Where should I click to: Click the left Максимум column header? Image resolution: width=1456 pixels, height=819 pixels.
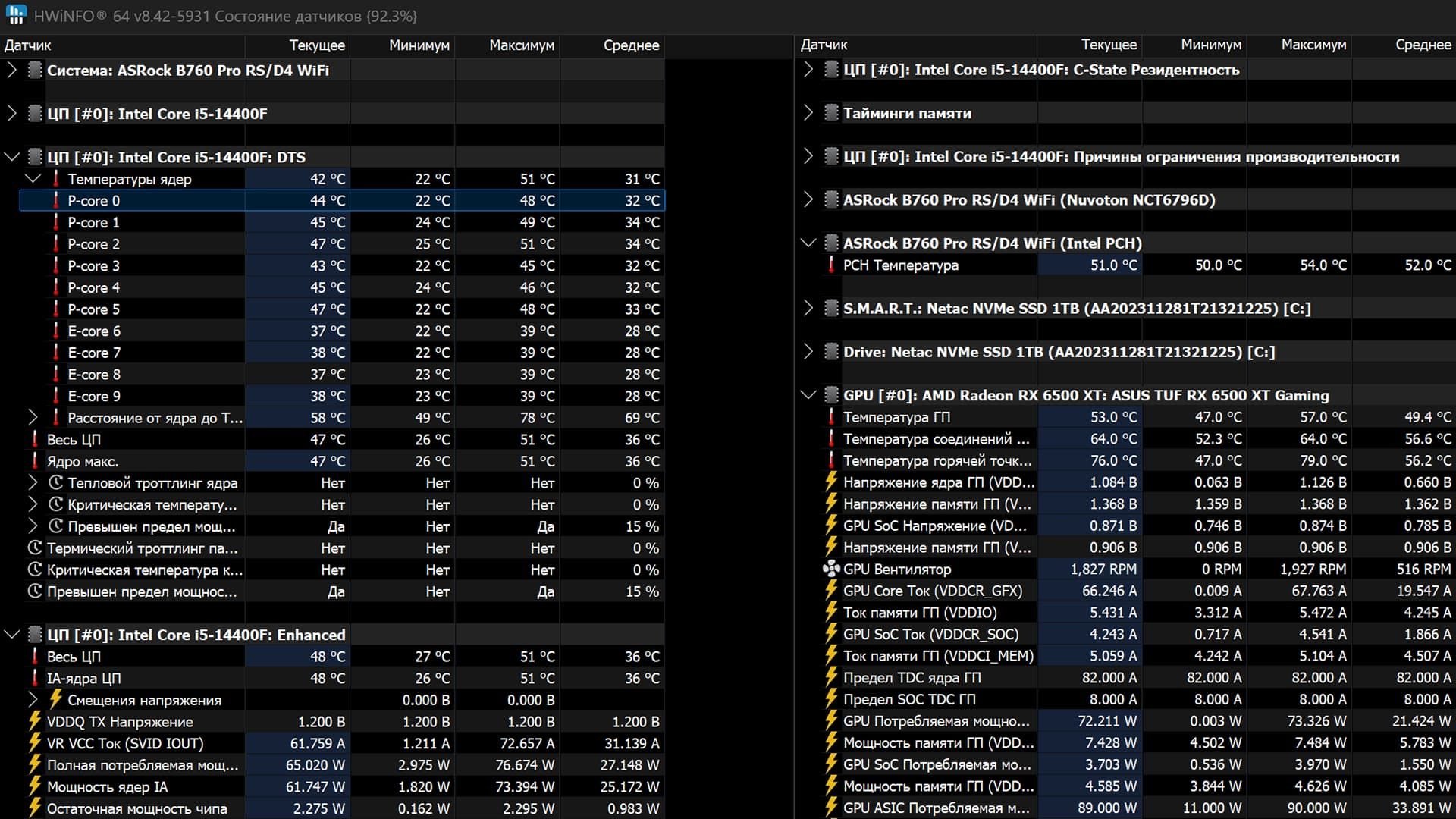coord(522,45)
